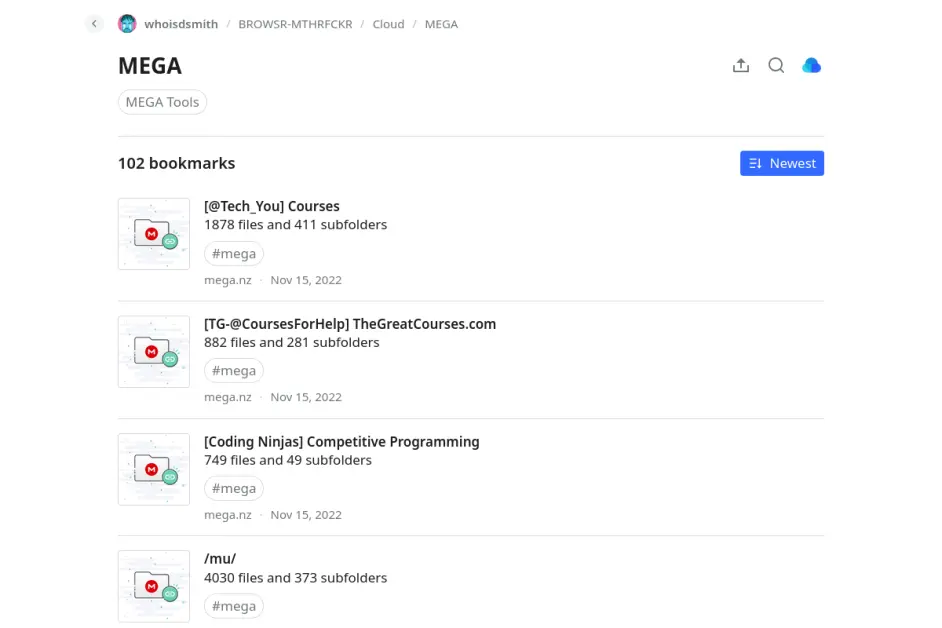Go to BROWSR-MTHRFCKR breadcrumb
This screenshot has height=628, width=942.
click(x=295, y=24)
